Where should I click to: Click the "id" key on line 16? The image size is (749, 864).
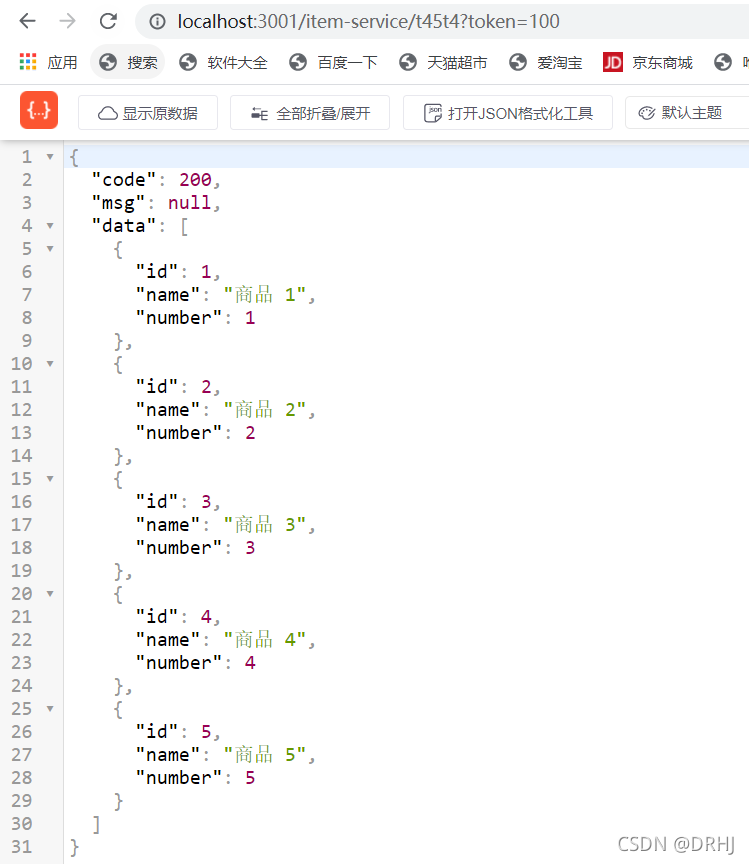[157, 502]
